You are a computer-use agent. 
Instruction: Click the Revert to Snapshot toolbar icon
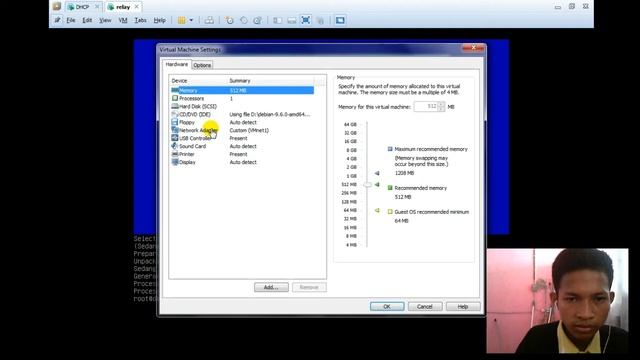click(244, 20)
